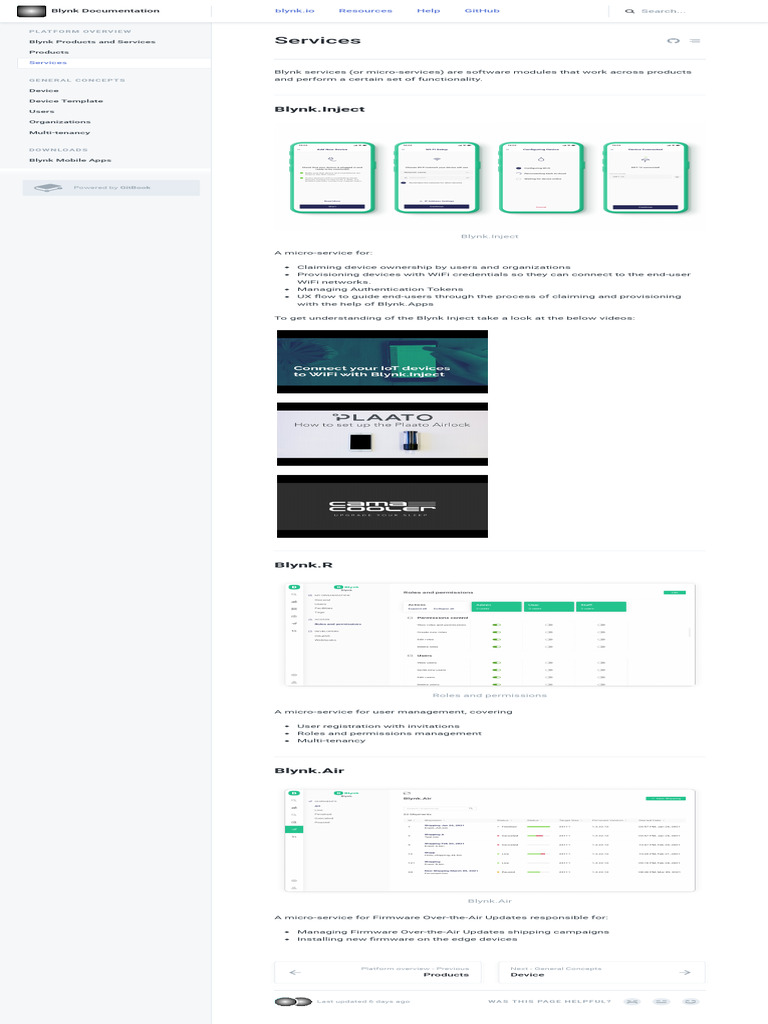Open Blynk Mobile Apps in sidebar
768x1024 pixels.
click(x=70, y=159)
